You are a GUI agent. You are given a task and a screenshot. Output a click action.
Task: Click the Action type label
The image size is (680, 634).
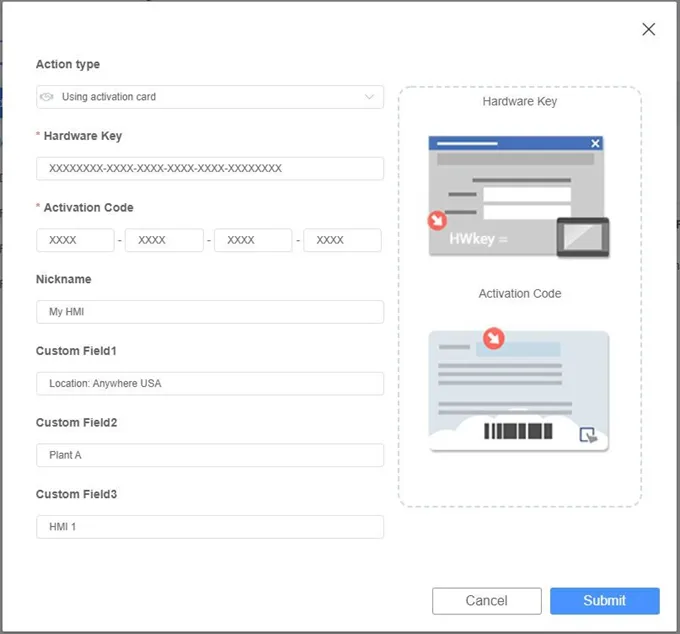pos(68,64)
